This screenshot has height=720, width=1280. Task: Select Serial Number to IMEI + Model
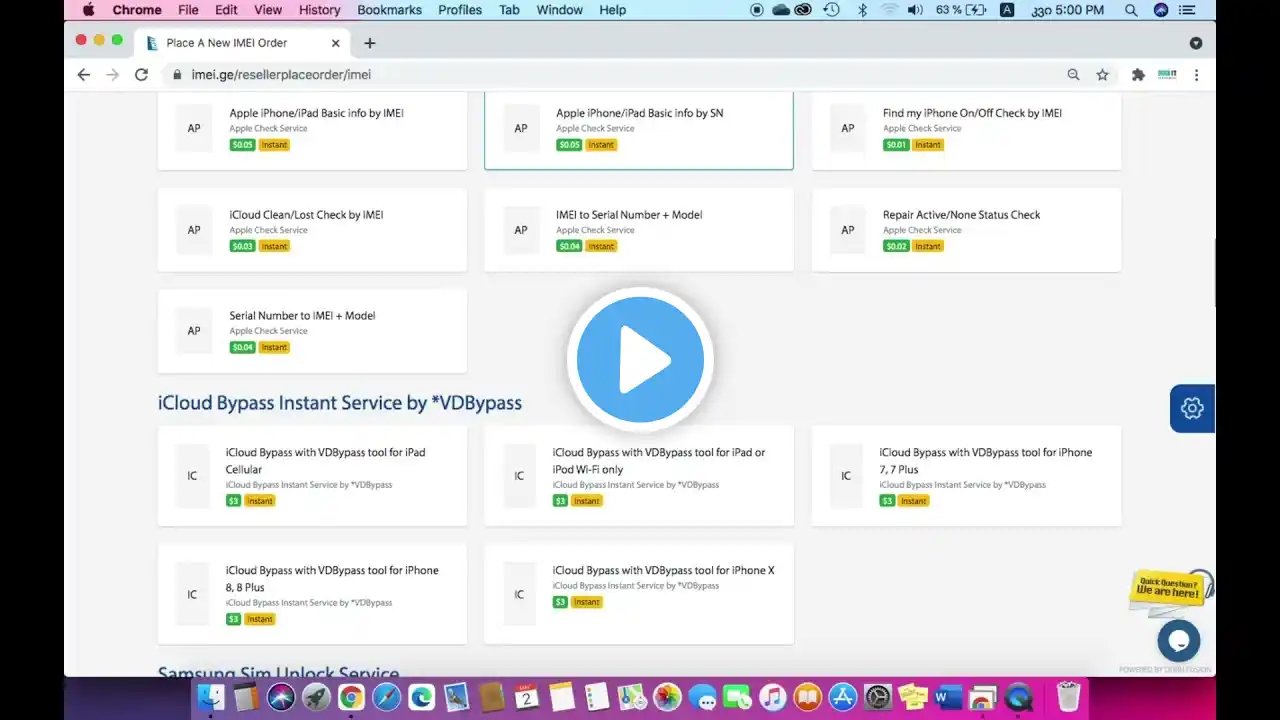click(x=312, y=331)
